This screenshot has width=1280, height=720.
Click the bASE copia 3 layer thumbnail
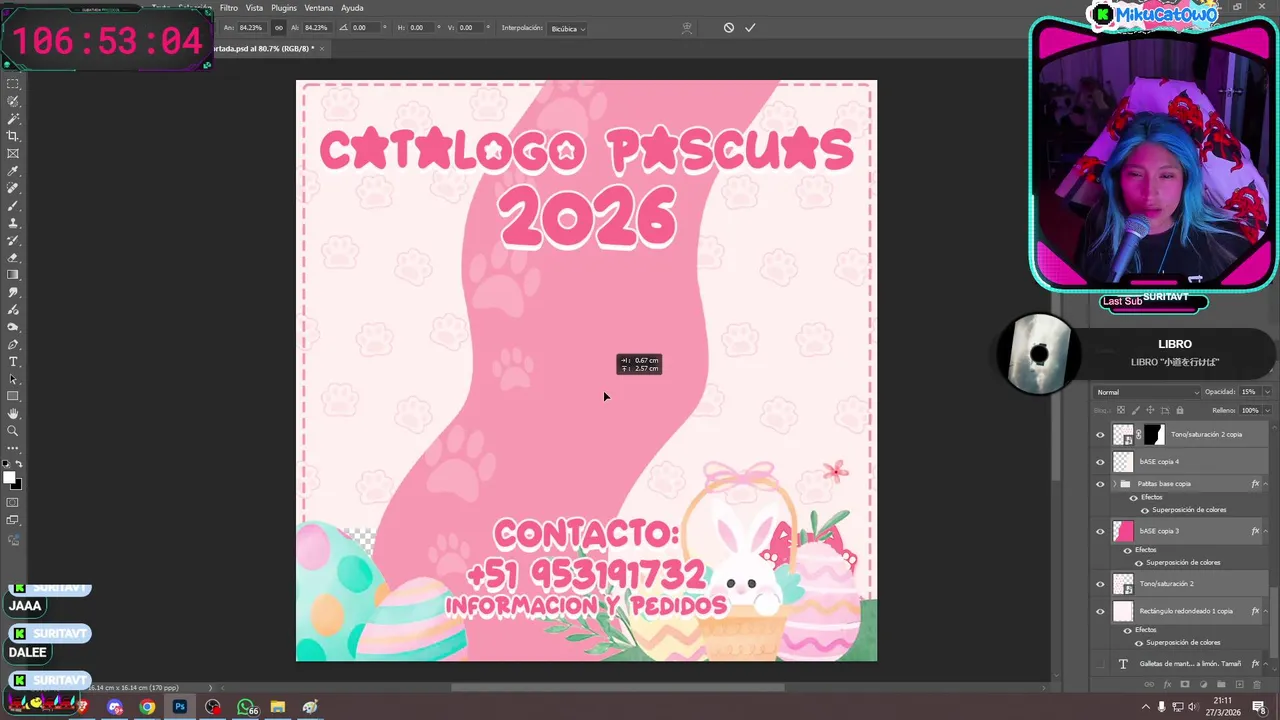[1123, 531]
